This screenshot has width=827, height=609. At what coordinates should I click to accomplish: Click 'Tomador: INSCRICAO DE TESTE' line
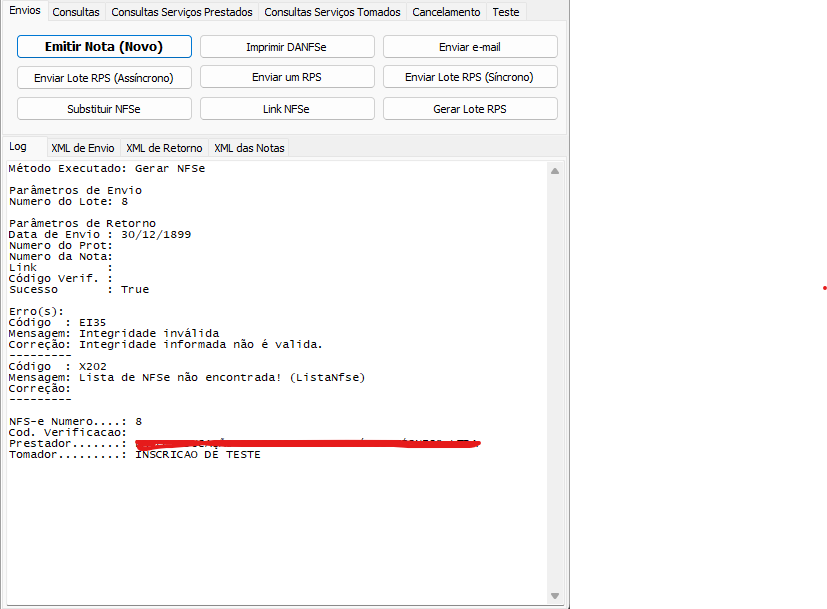tap(134, 455)
